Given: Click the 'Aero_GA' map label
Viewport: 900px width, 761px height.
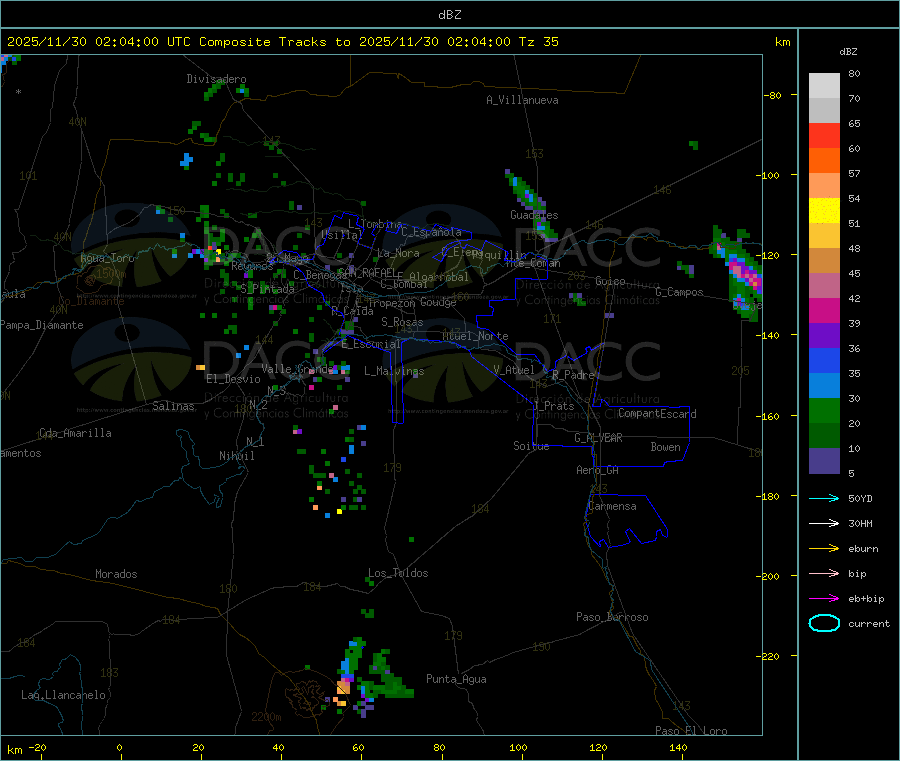Looking at the screenshot, I should 598,470.
